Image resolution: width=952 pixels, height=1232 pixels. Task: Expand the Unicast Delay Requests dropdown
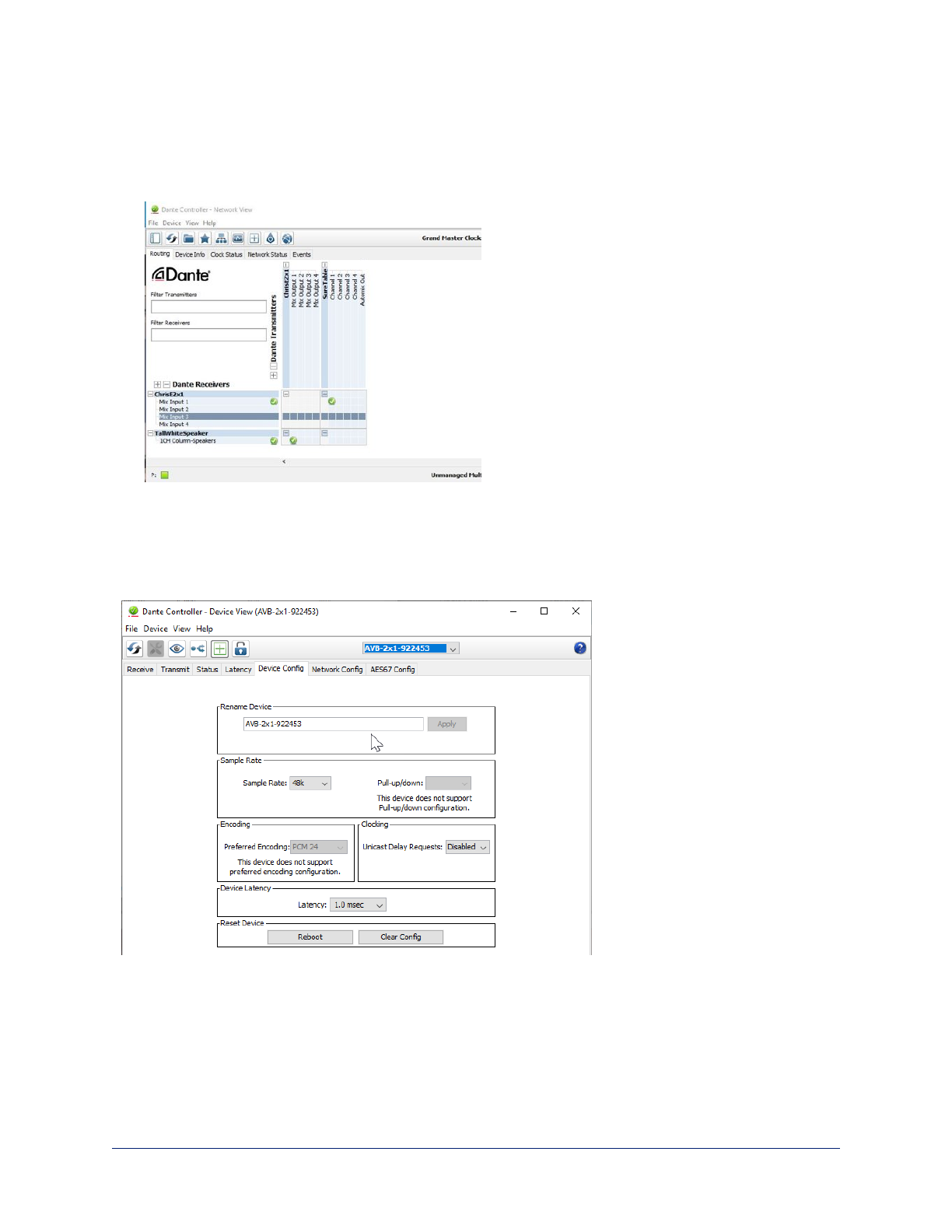click(x=467, y=847)
